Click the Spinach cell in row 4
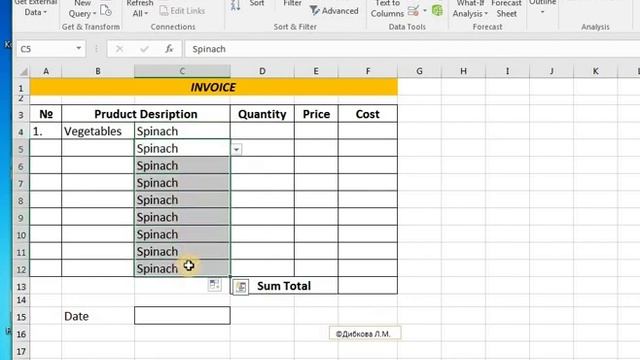Screen dimensions: 640x360 (x=182, y=131)
